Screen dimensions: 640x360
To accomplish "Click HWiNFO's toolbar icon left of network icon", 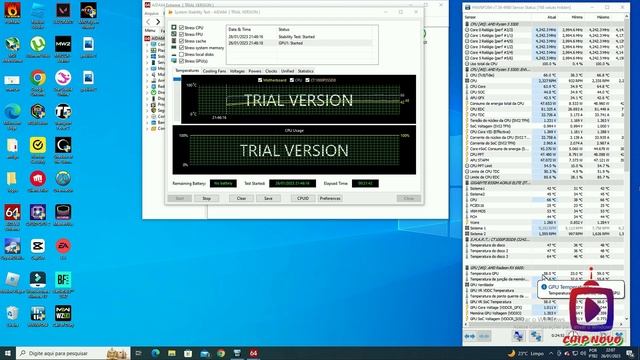I will [518, 336].
